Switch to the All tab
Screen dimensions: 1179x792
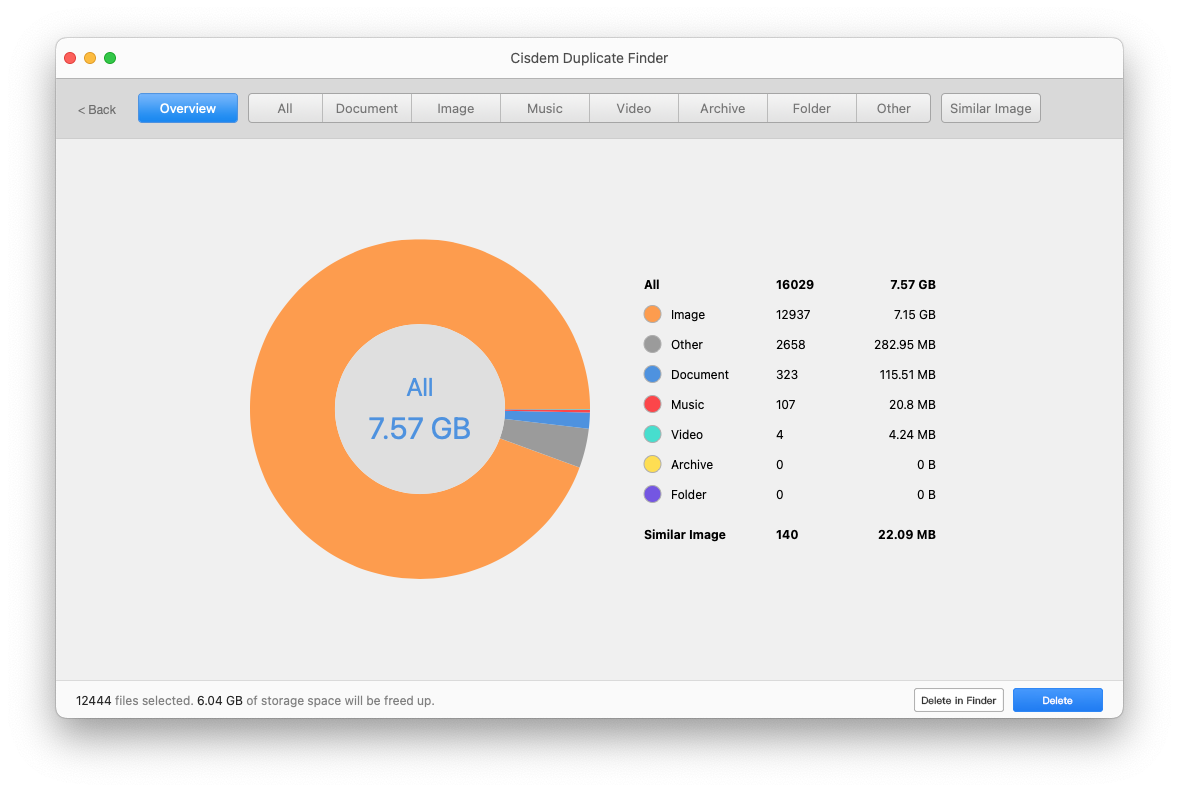coord(285,108)
